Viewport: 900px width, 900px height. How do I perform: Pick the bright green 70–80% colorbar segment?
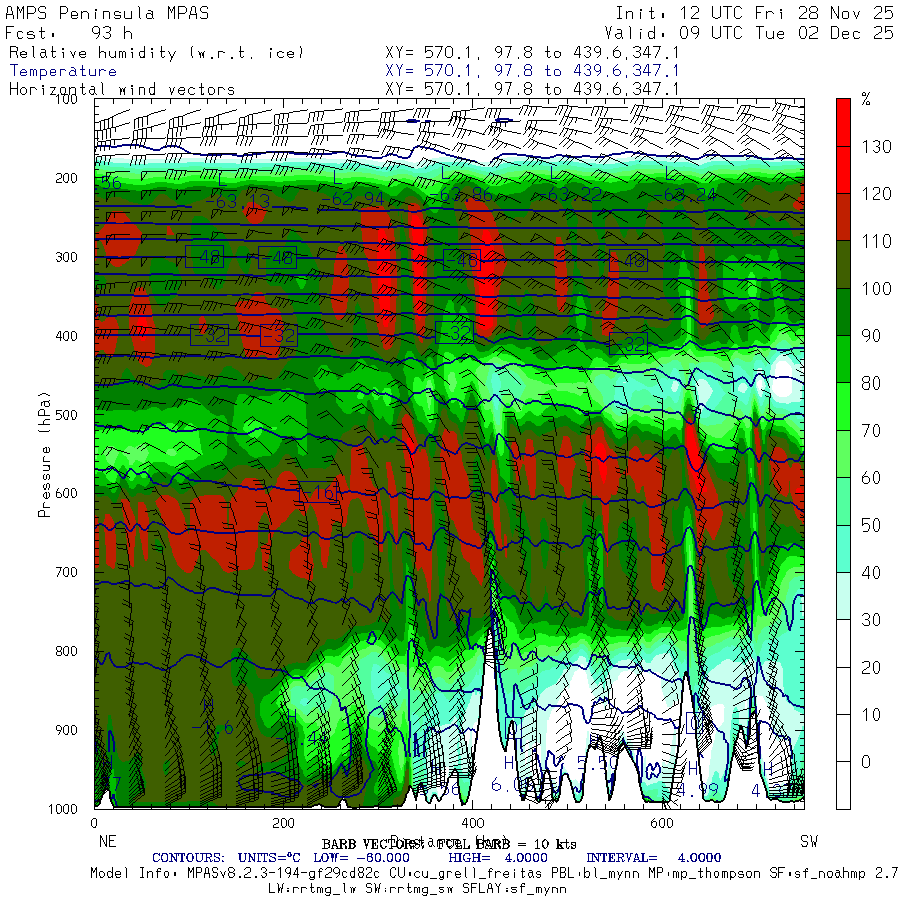[x=843, y=406]
